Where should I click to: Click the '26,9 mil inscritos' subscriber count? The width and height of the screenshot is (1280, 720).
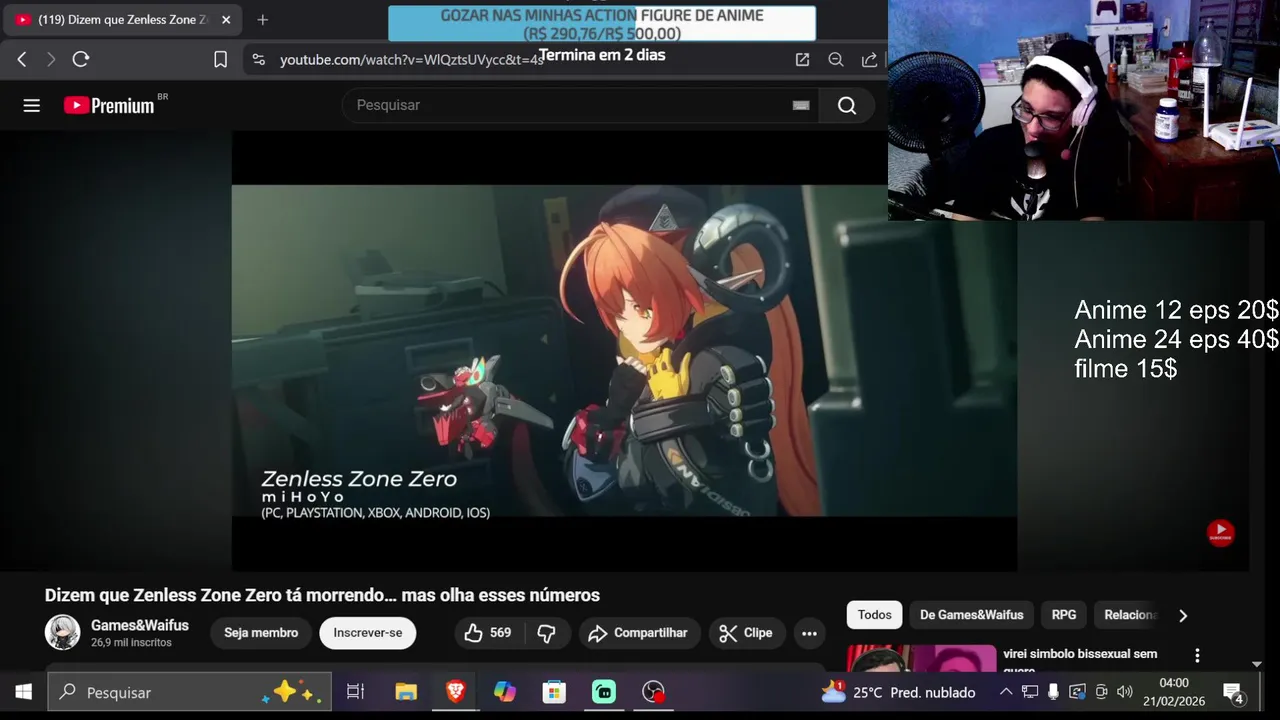click(131, 643)
